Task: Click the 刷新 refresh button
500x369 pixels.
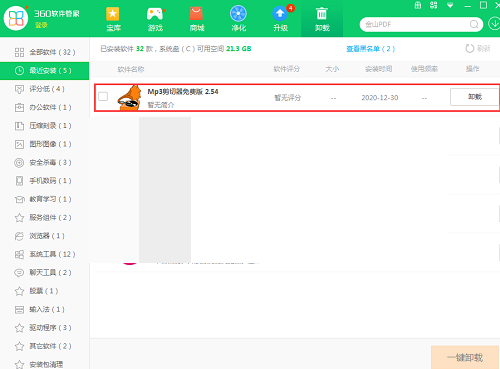Action: [x=478, y=49]
